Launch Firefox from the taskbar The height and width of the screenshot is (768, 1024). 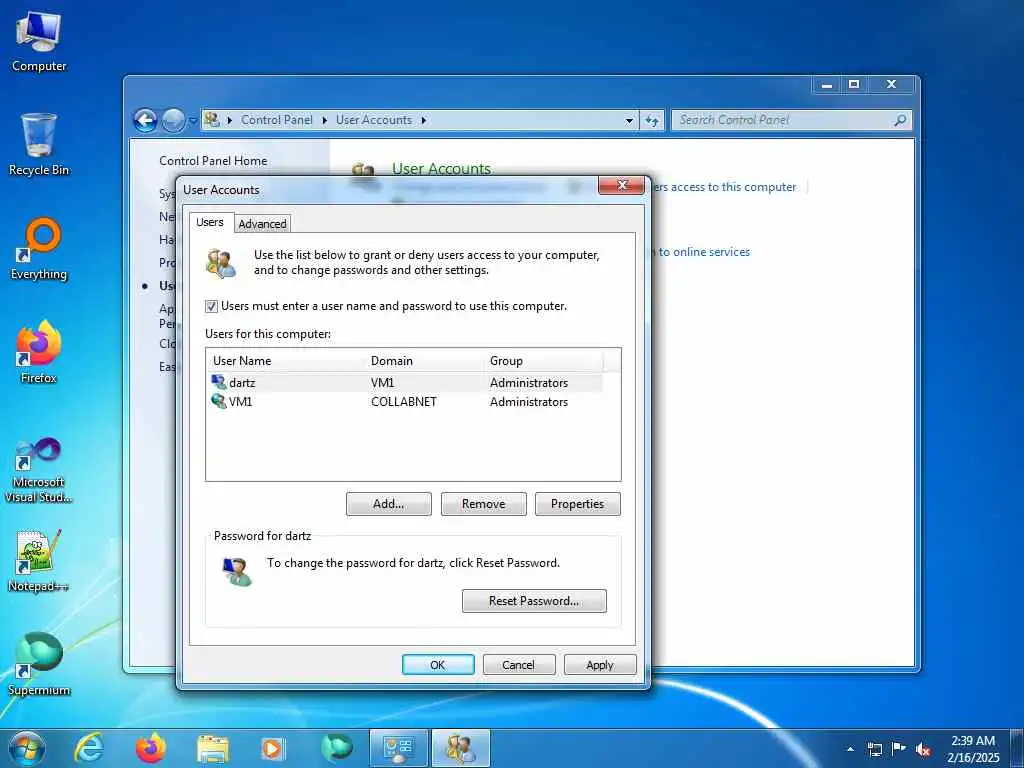click(150, 748)
